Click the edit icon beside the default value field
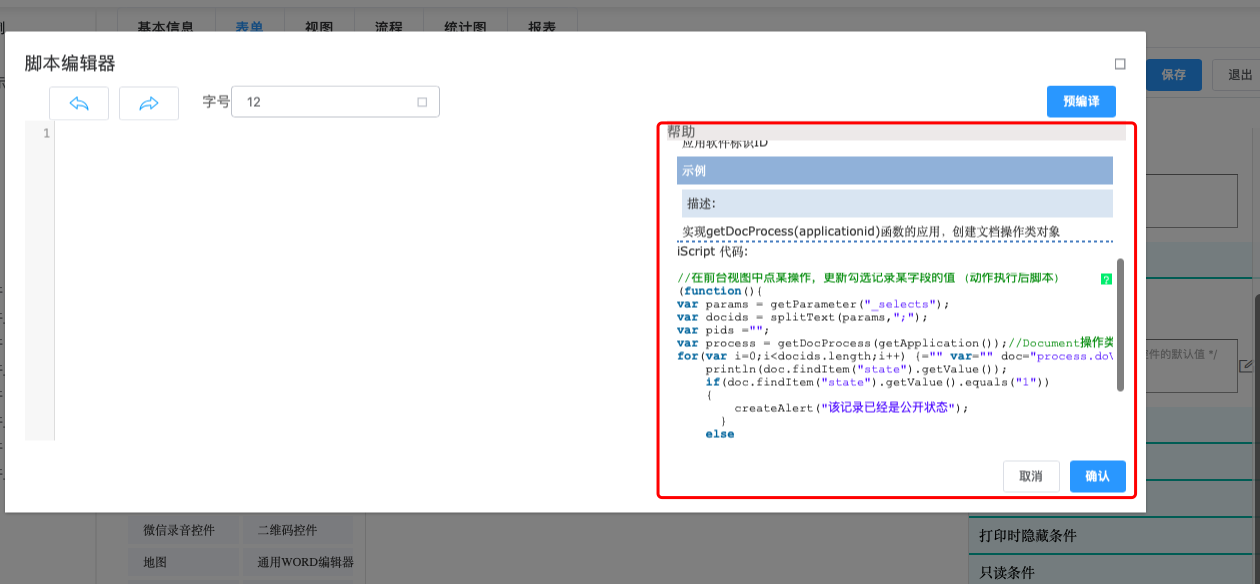1260x584 pixels. (1245, 366)
